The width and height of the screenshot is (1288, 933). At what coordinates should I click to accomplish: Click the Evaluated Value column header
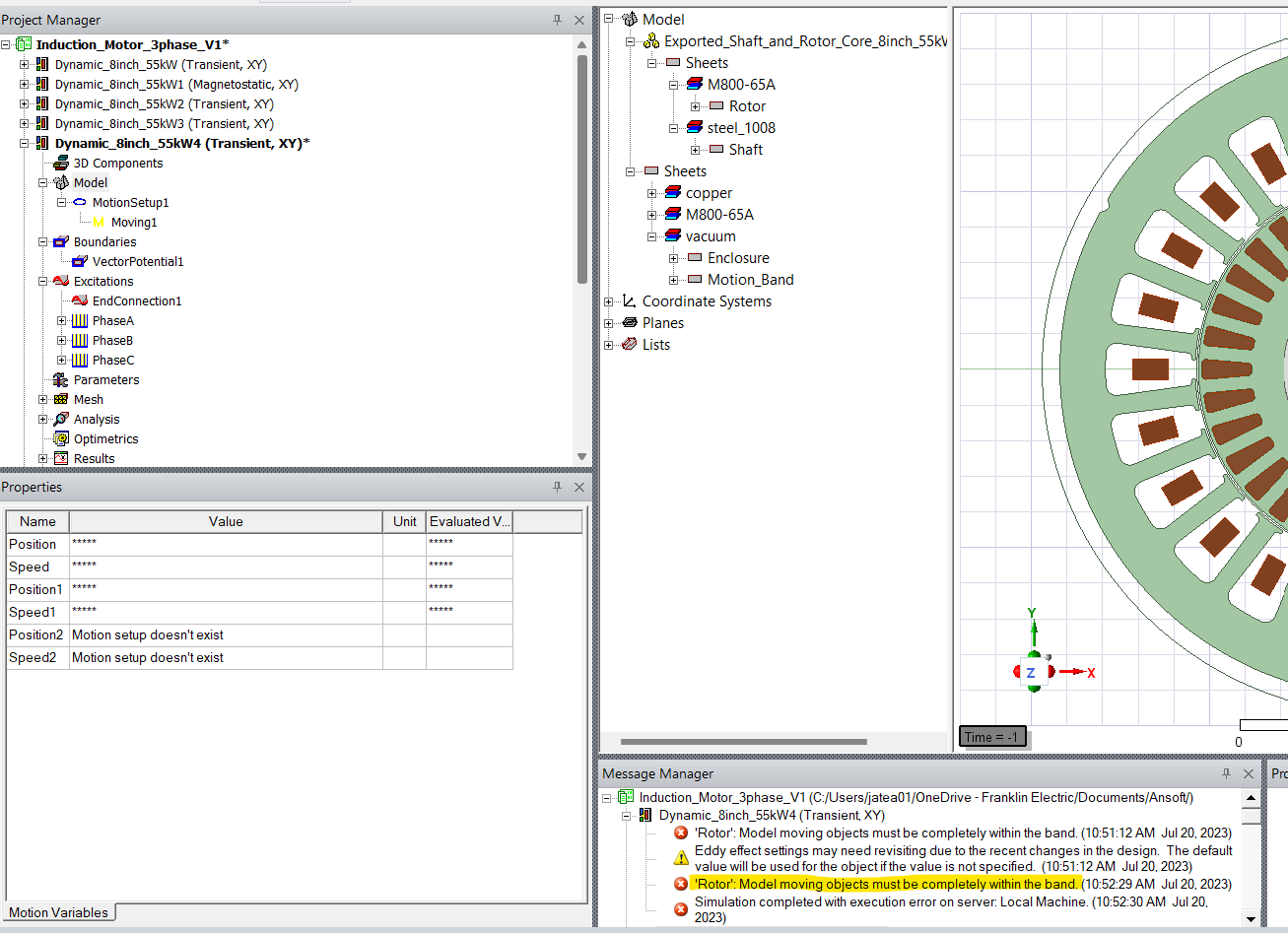(470, 521)
